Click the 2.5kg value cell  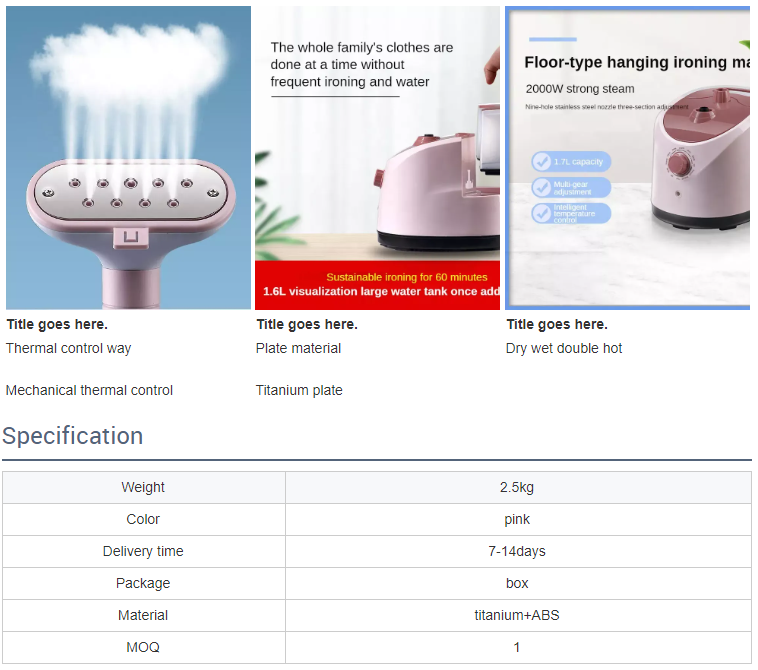[518, 487]
